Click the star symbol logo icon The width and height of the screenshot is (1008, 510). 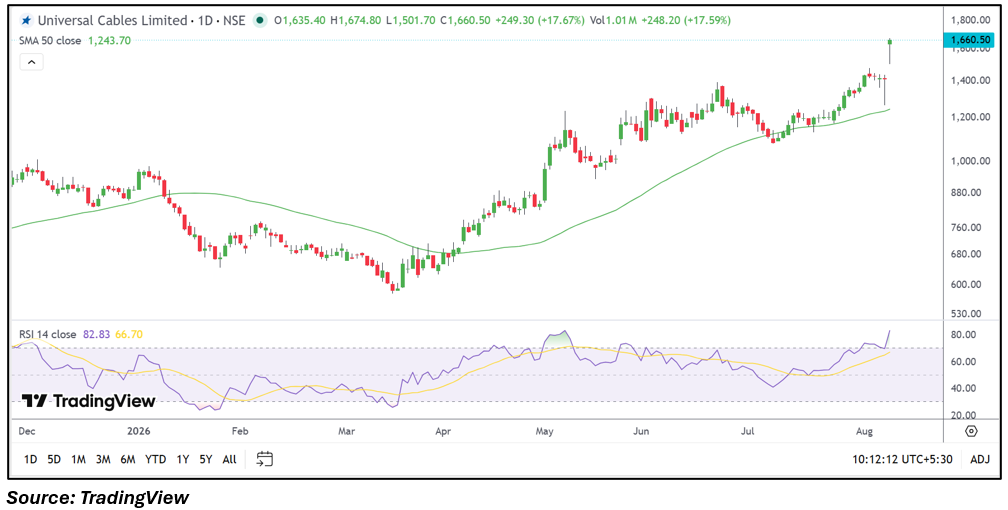pos(26,21)
